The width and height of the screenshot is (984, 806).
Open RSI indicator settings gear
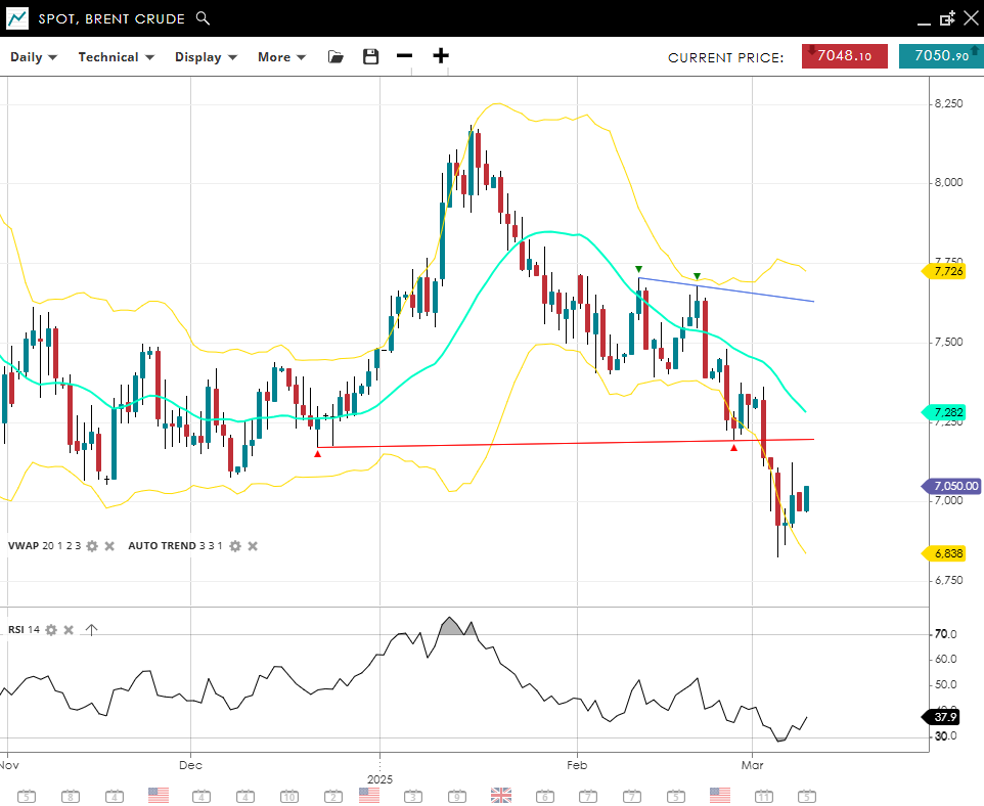pyautogui.click(x=51, y=630)
